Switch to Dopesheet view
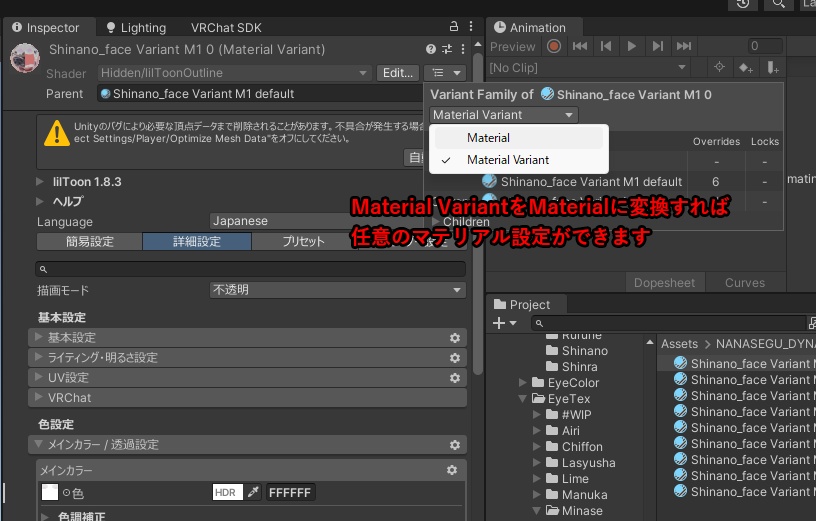The height and width of the screenshot is (521, 816). (x=664, y=283)
